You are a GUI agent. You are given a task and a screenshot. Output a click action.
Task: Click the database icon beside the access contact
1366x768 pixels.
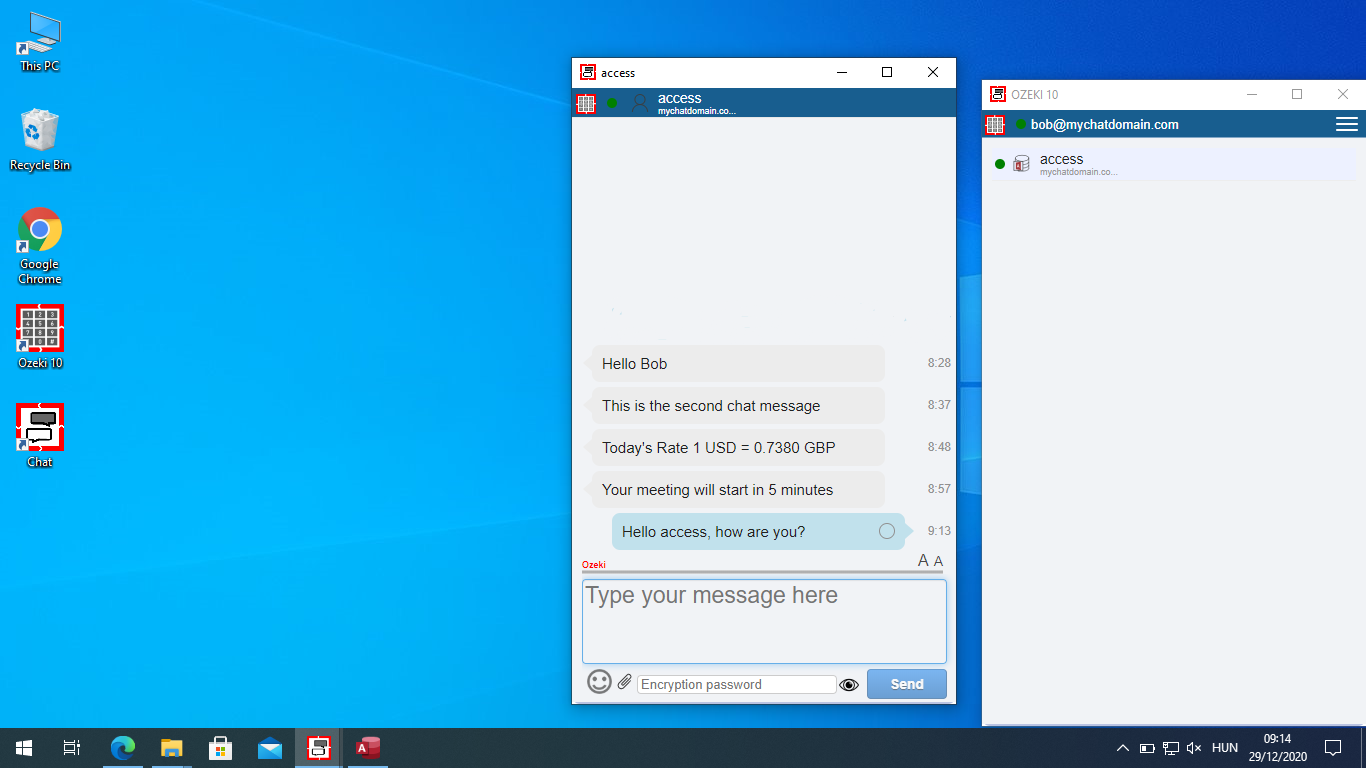pyautogui.click(x=1021, y=164)
